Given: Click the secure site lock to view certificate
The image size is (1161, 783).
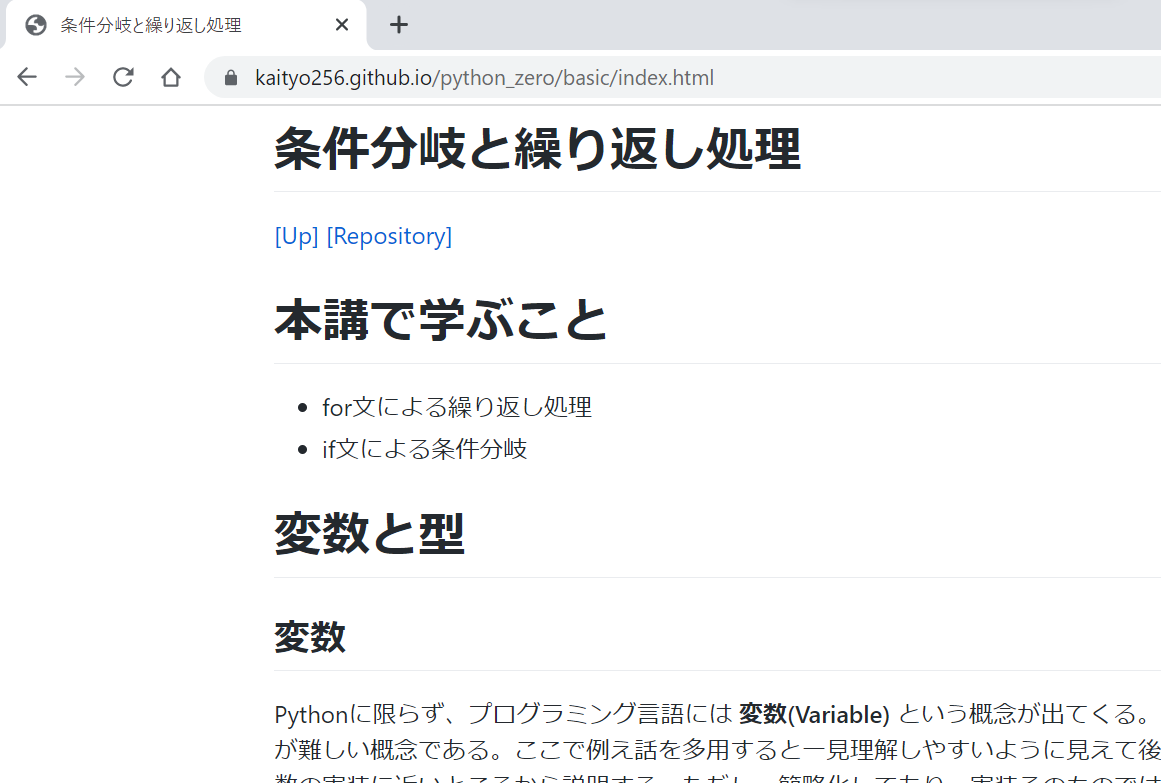Looking at the screenshot, I should click(x=230, y=77).
